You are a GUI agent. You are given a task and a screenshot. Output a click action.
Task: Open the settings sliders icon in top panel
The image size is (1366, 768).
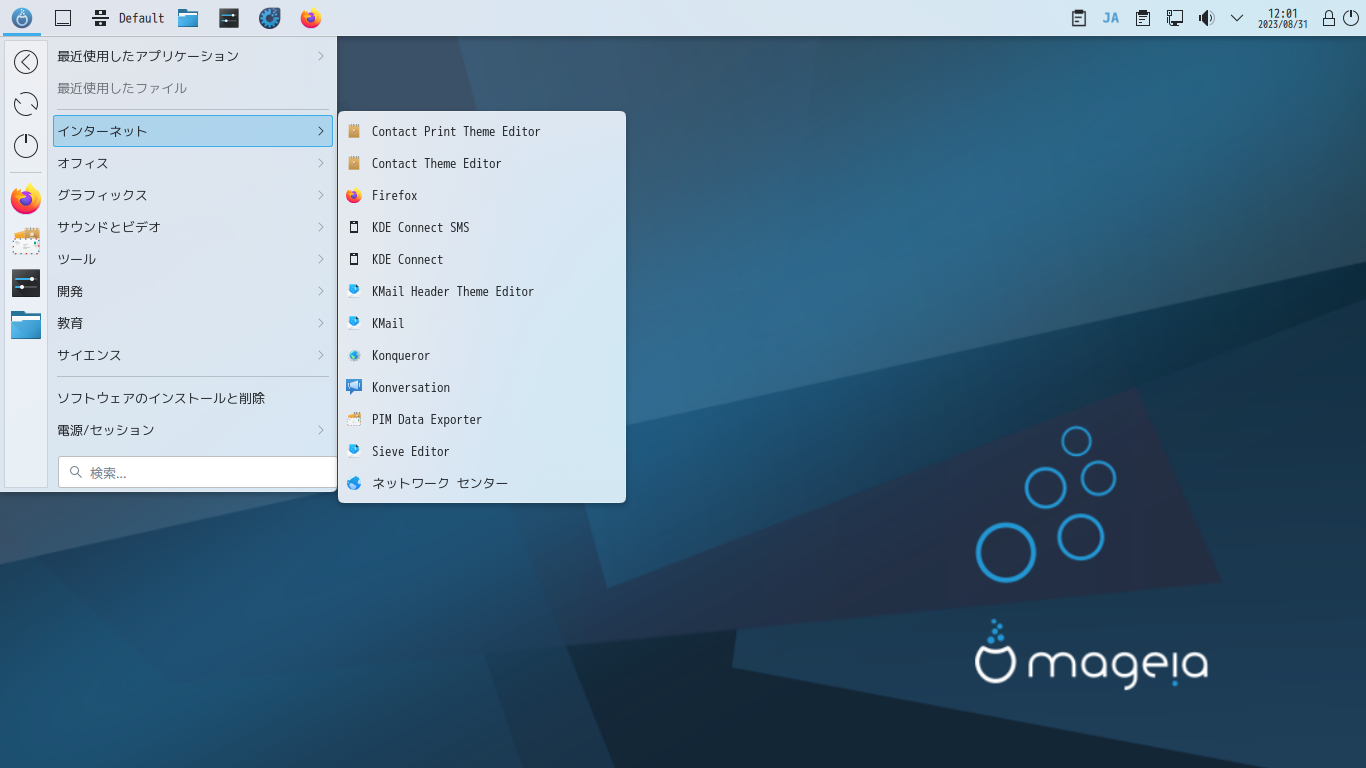229,18
